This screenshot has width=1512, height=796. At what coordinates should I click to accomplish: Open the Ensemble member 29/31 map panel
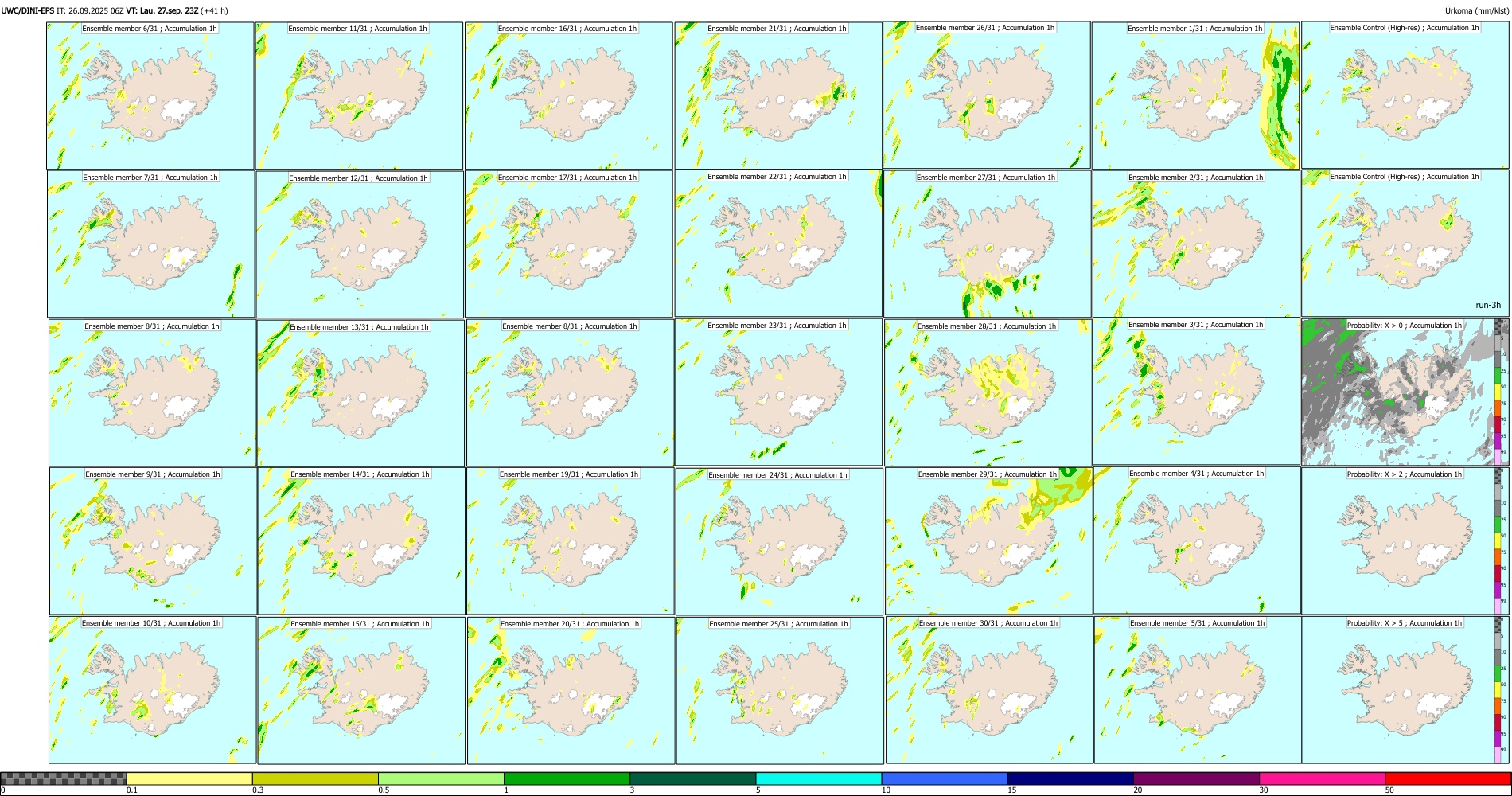click(989, 541)
